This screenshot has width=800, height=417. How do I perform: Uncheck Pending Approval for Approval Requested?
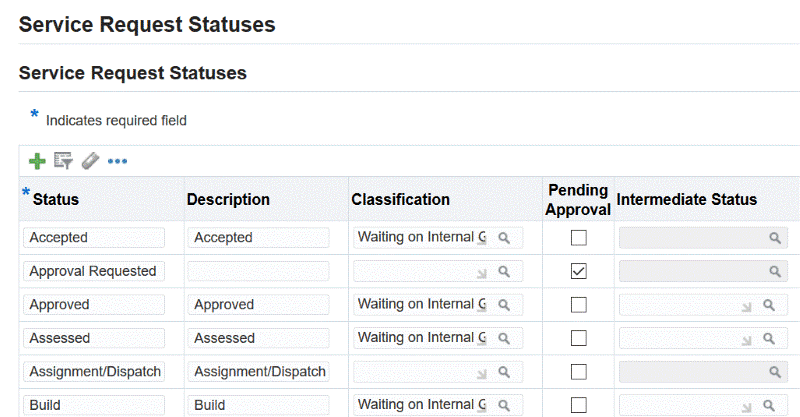coord(578,271)
